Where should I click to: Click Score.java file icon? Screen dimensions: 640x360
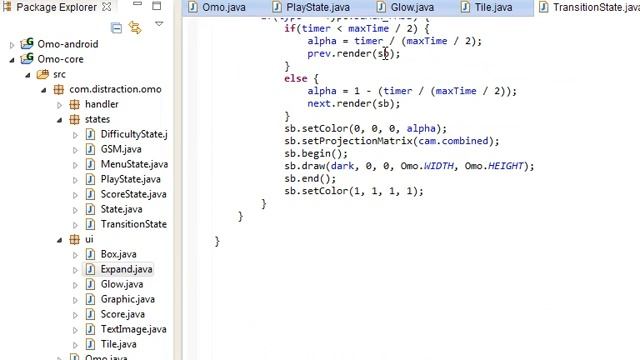pyautogui.click(x=90, y=314)
